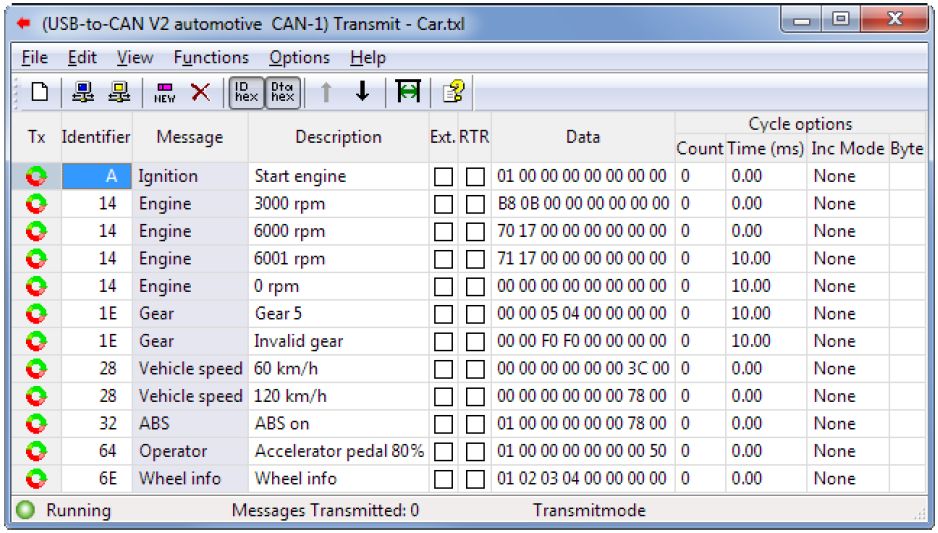Select the identifier 6E cell
Image resolution: width=938 pixels, height=533 pixels.
point(96,479)
